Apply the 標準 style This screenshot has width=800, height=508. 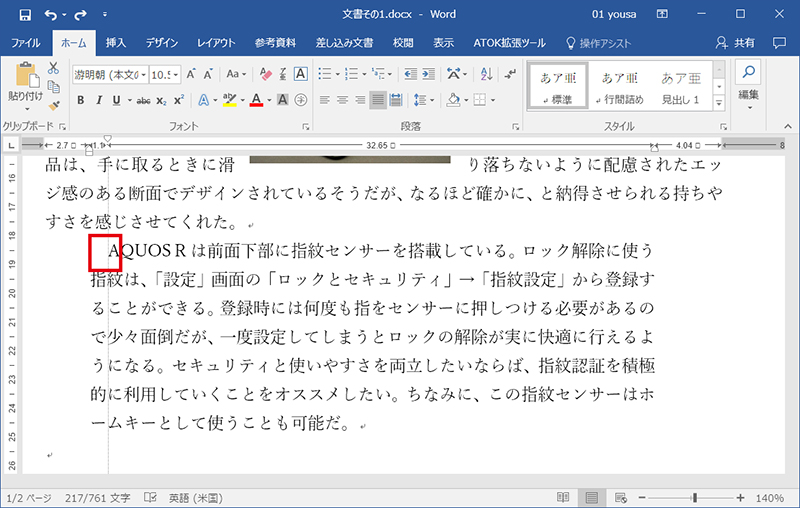click(558, 86)
